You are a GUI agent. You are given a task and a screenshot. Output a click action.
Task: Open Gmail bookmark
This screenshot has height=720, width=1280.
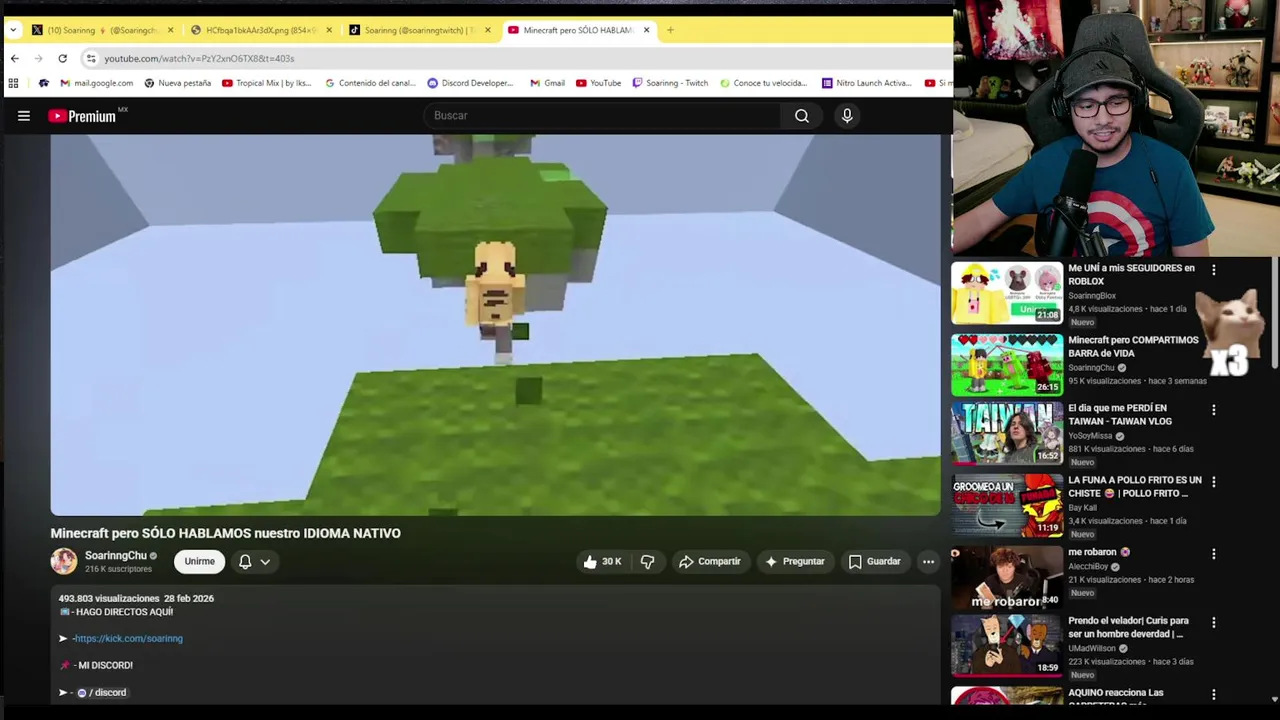(548, 83)
